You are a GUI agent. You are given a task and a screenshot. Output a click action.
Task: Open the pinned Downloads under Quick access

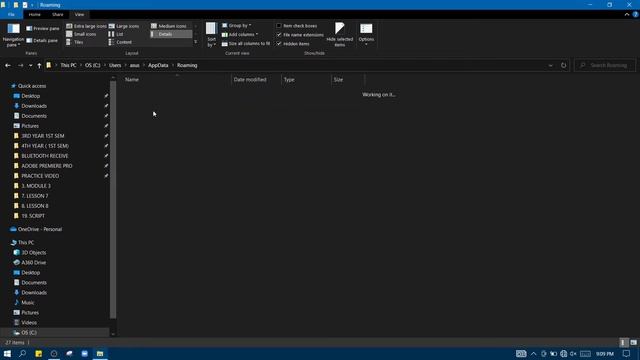tap(34, 106)
